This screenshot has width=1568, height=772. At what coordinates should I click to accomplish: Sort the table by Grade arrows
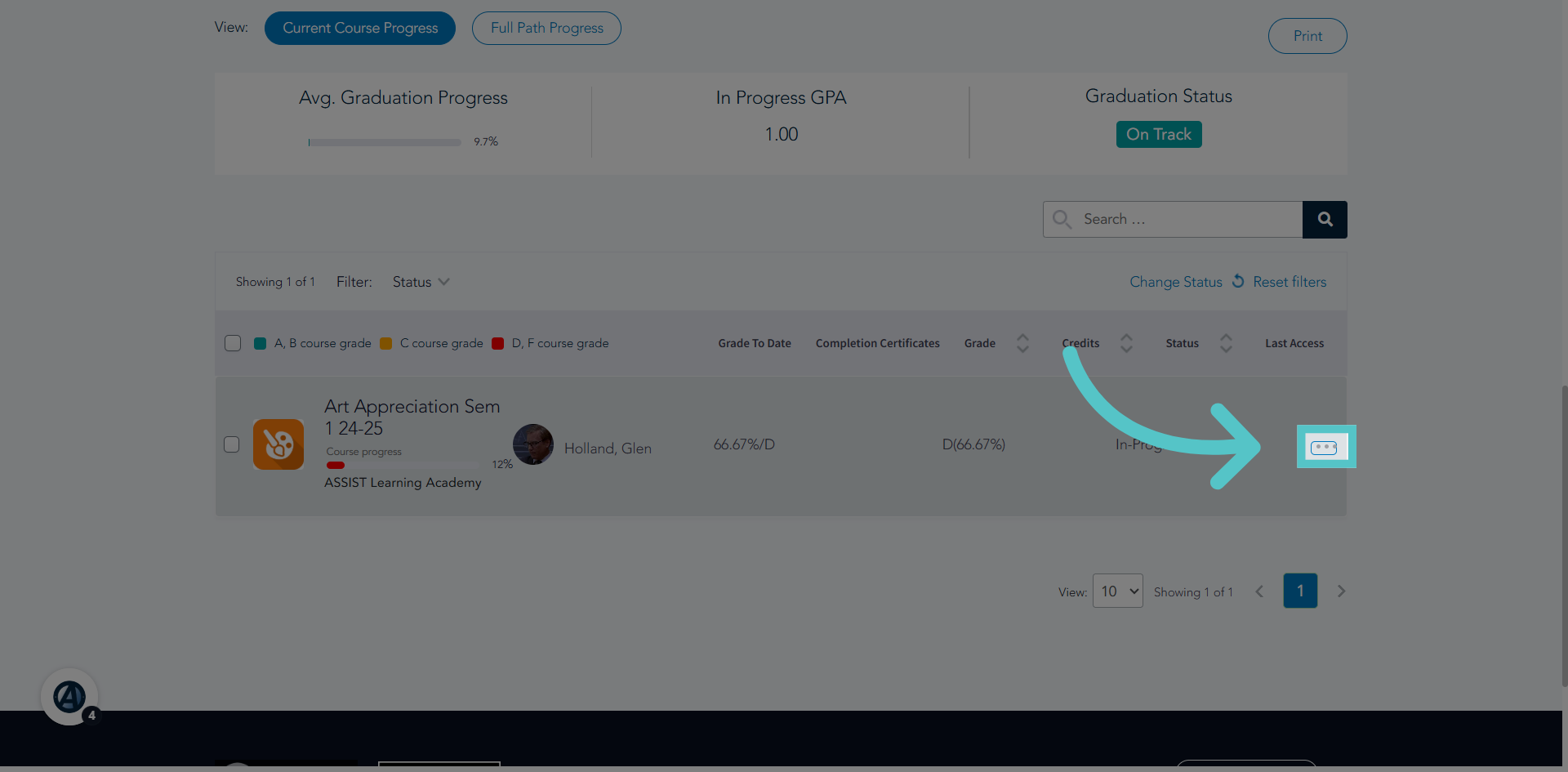(x=1022, y=343)
